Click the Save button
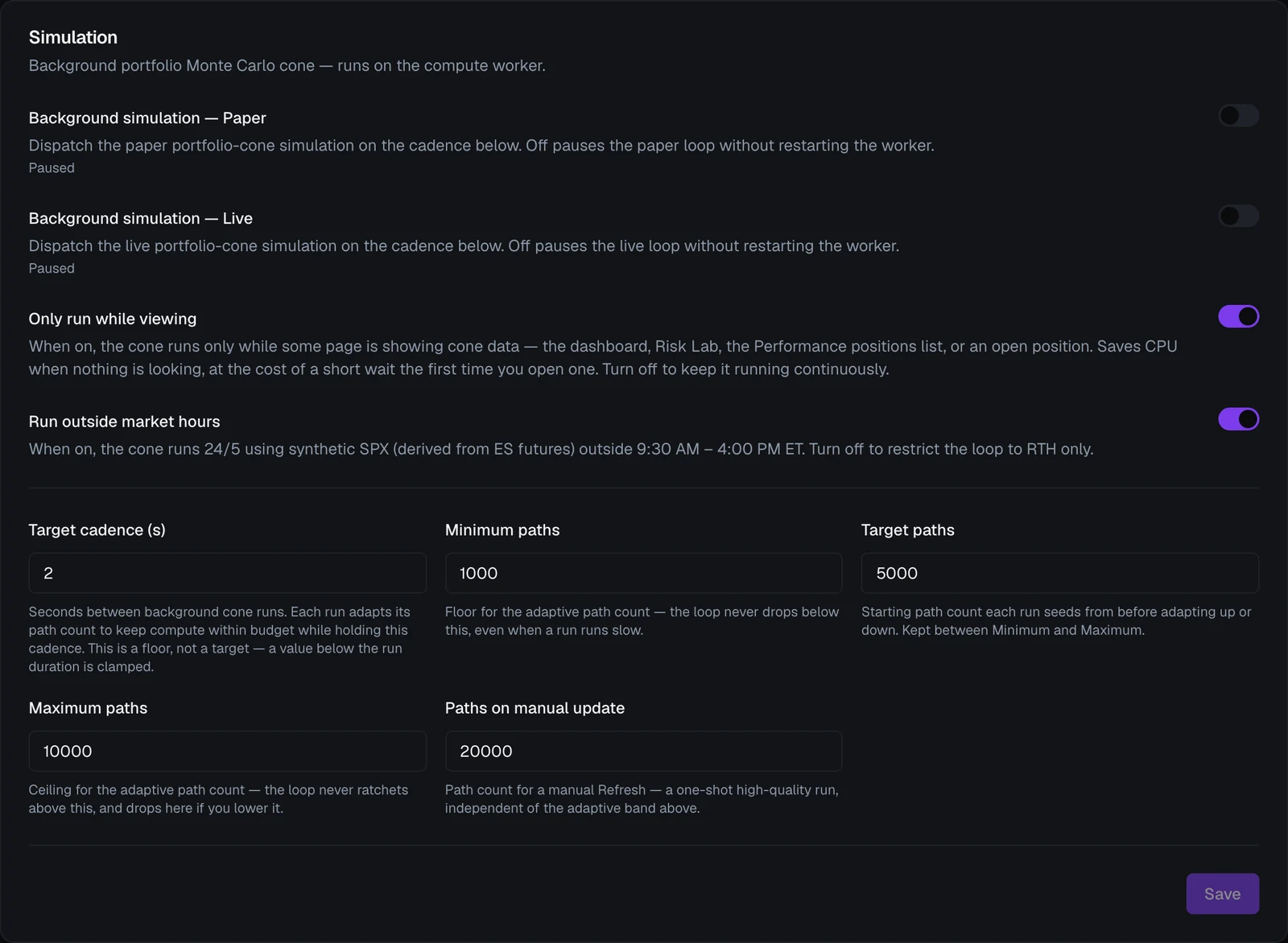Image resolution: width=1288 pixels, height=943 pixels. (1222, 894)
